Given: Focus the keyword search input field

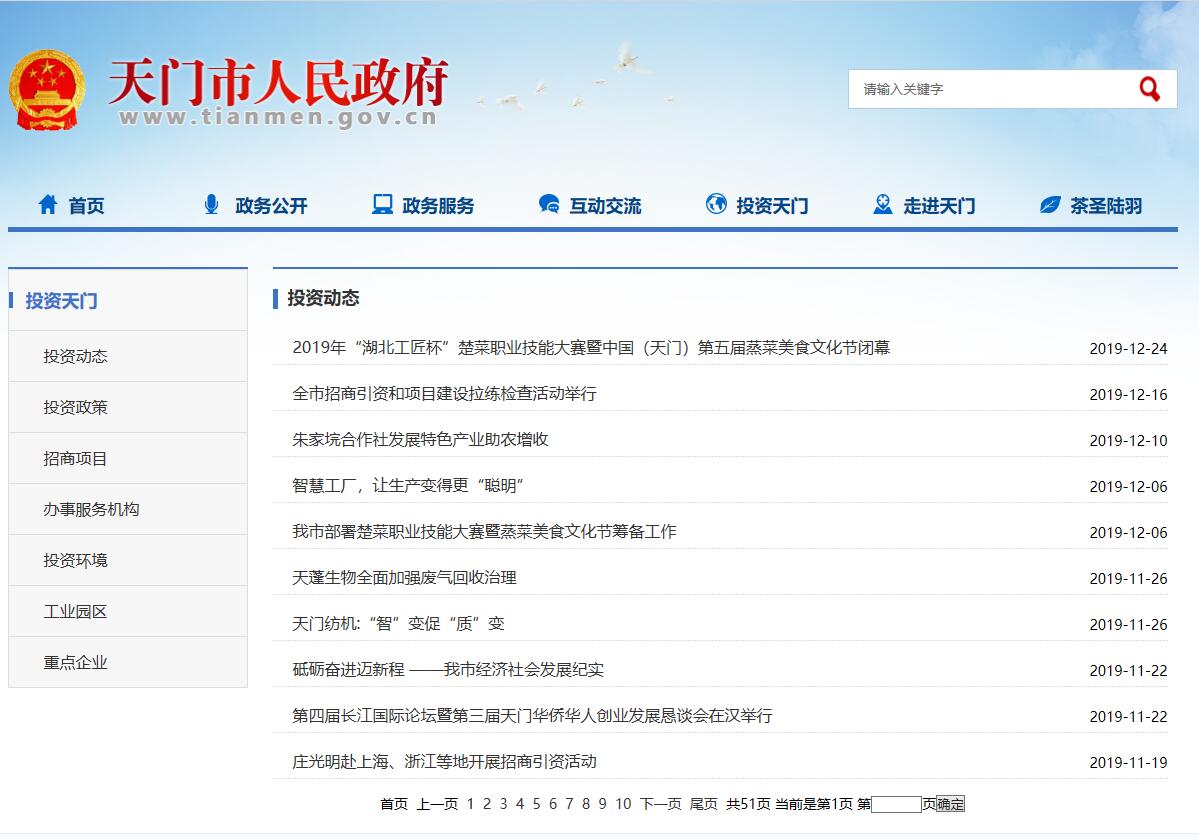Looking at the screenshot, I should 990,89.
